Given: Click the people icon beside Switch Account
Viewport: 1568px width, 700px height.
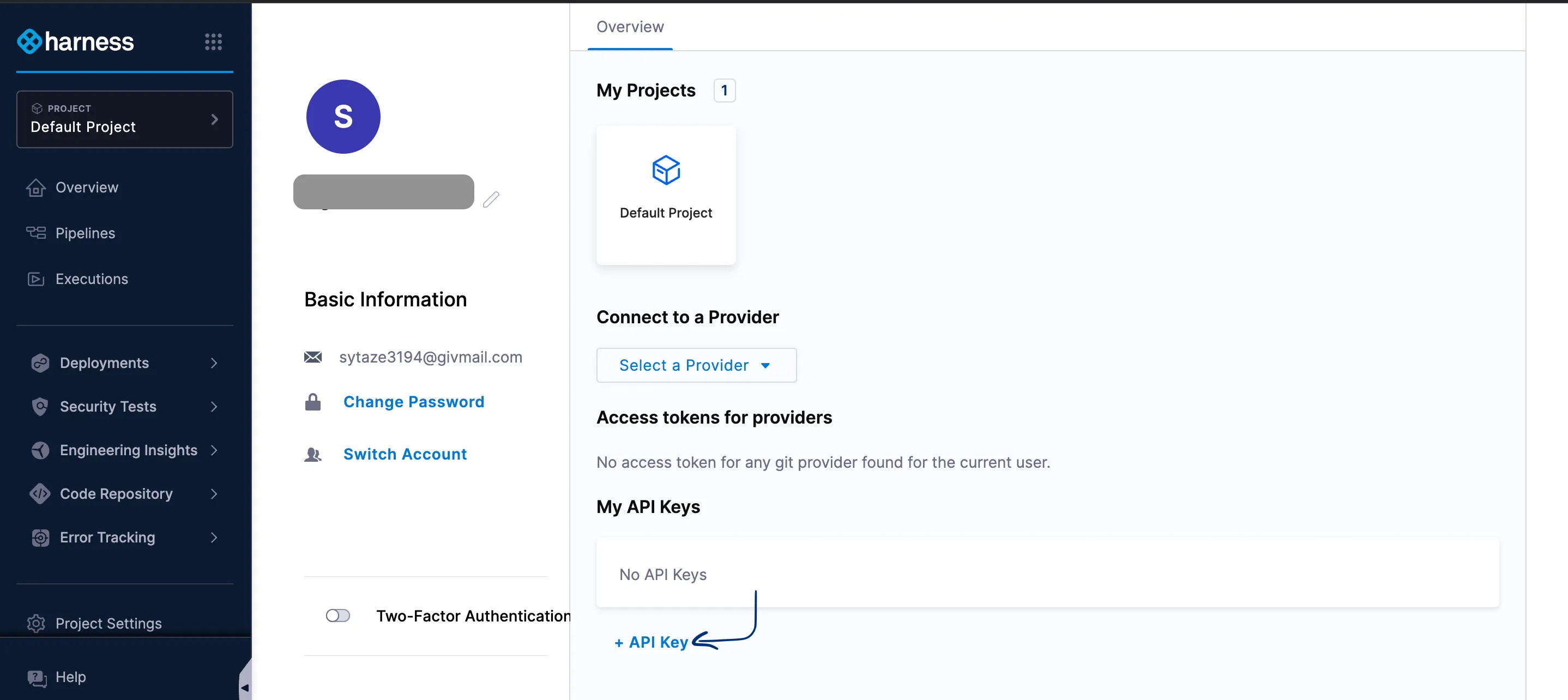Looking at the screenshot, I should (x=313, y=454).
